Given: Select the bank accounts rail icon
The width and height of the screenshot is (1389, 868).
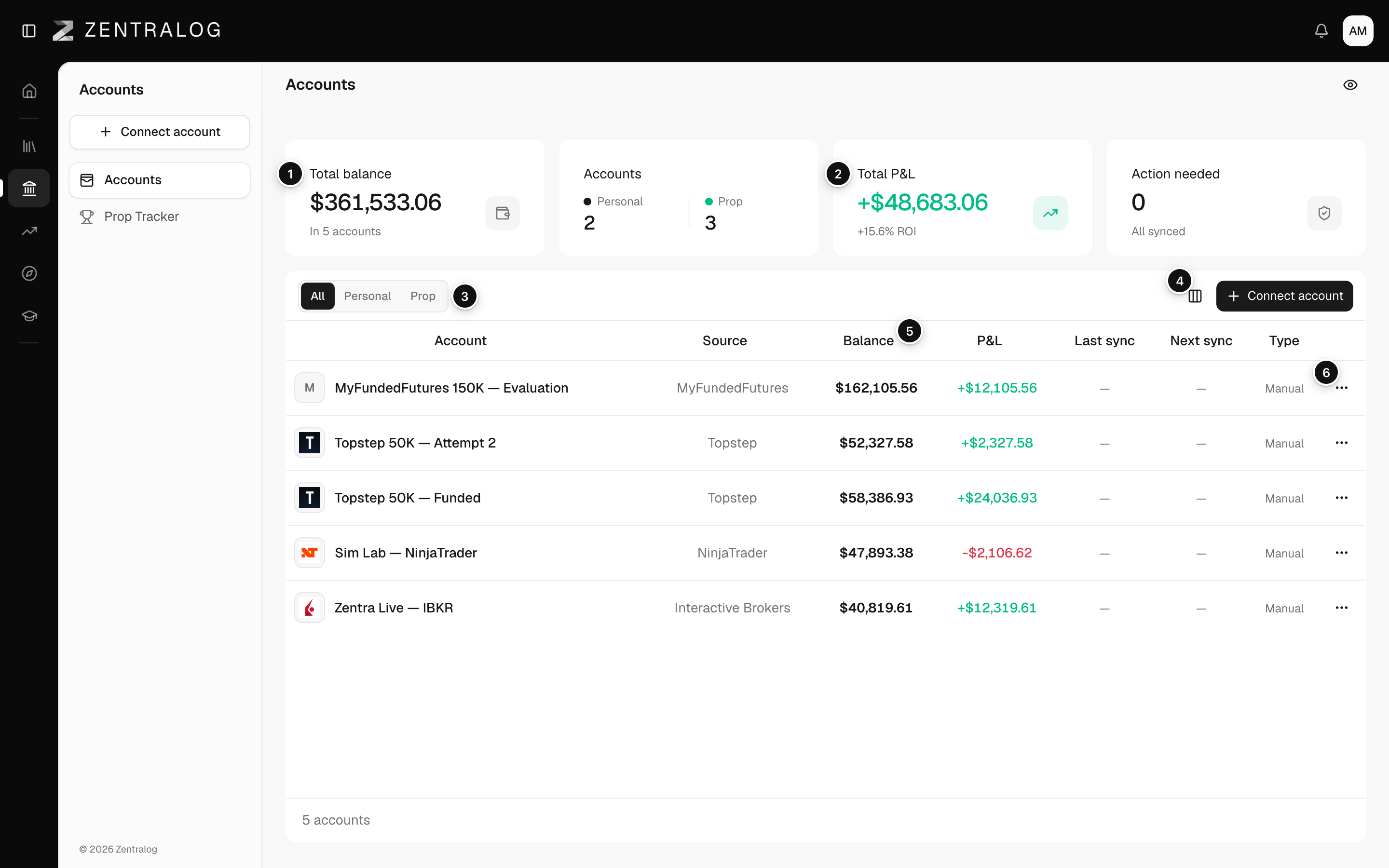Looking at the screenshot, I should click(x=29, y=188).
